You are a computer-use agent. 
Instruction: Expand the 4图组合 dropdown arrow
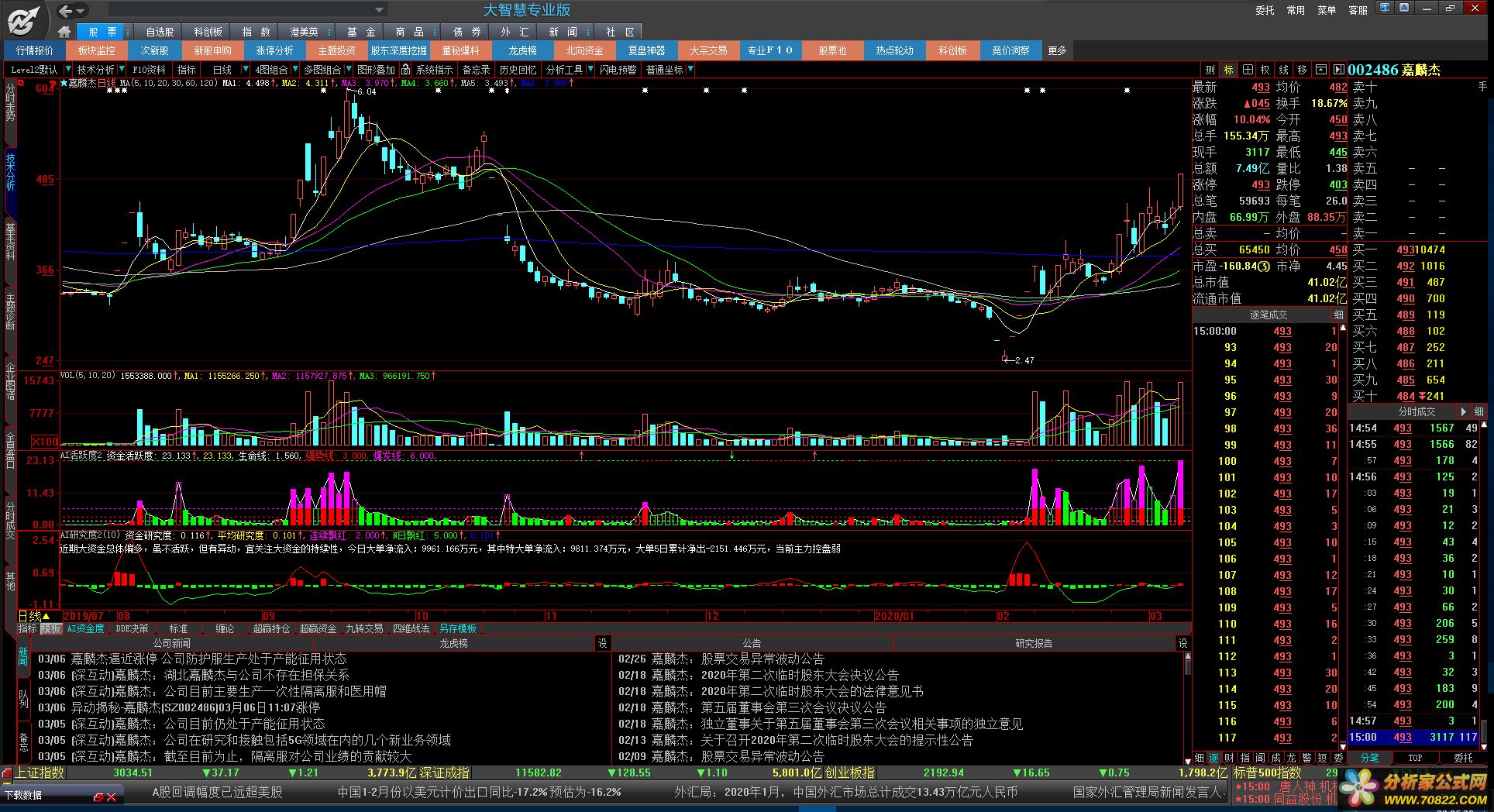(x=296, y=70)
